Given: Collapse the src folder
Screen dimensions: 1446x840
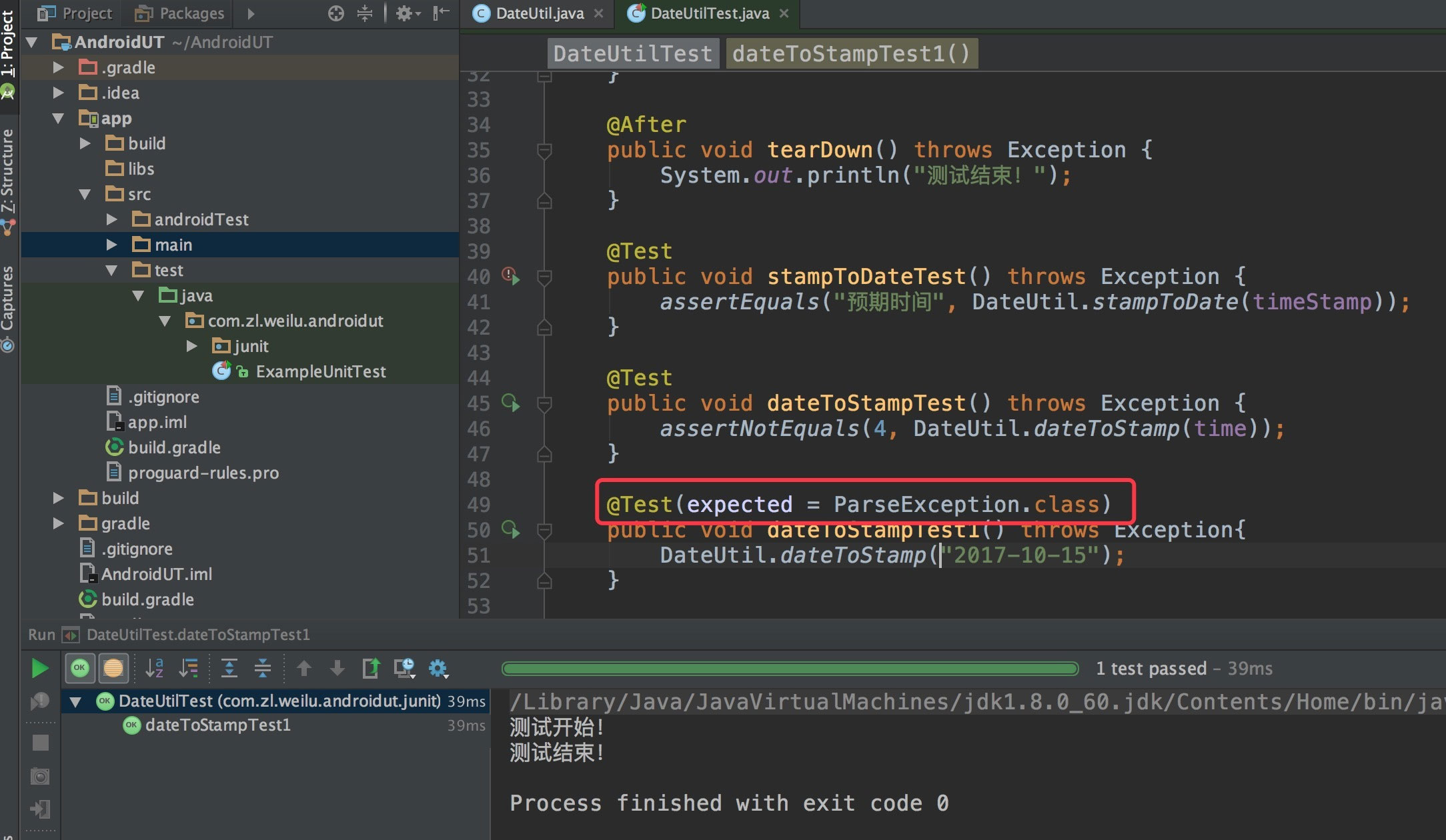Looking at the screenshot, I should click(85, 195).
